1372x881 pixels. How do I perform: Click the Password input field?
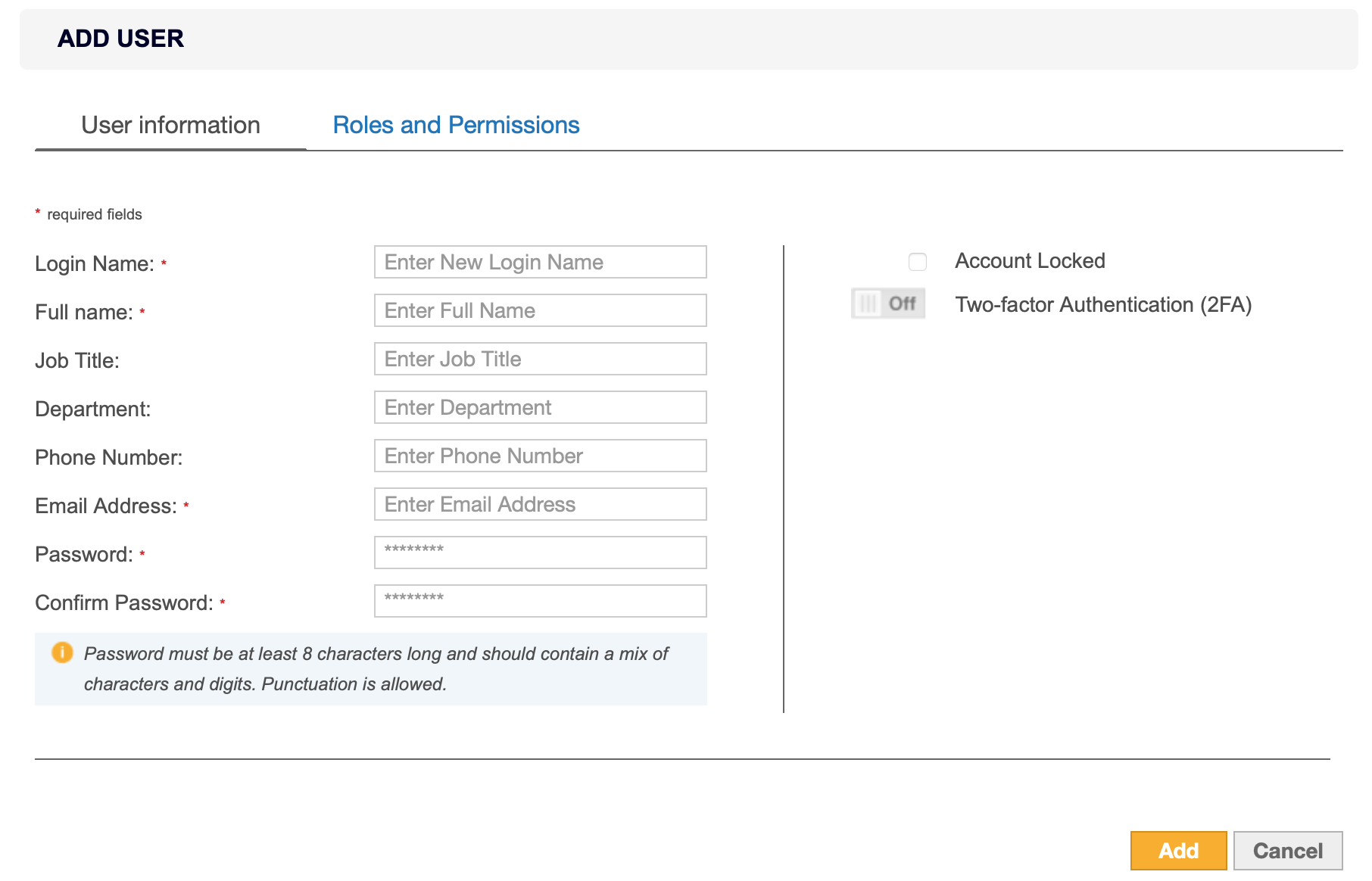[539, 553]
